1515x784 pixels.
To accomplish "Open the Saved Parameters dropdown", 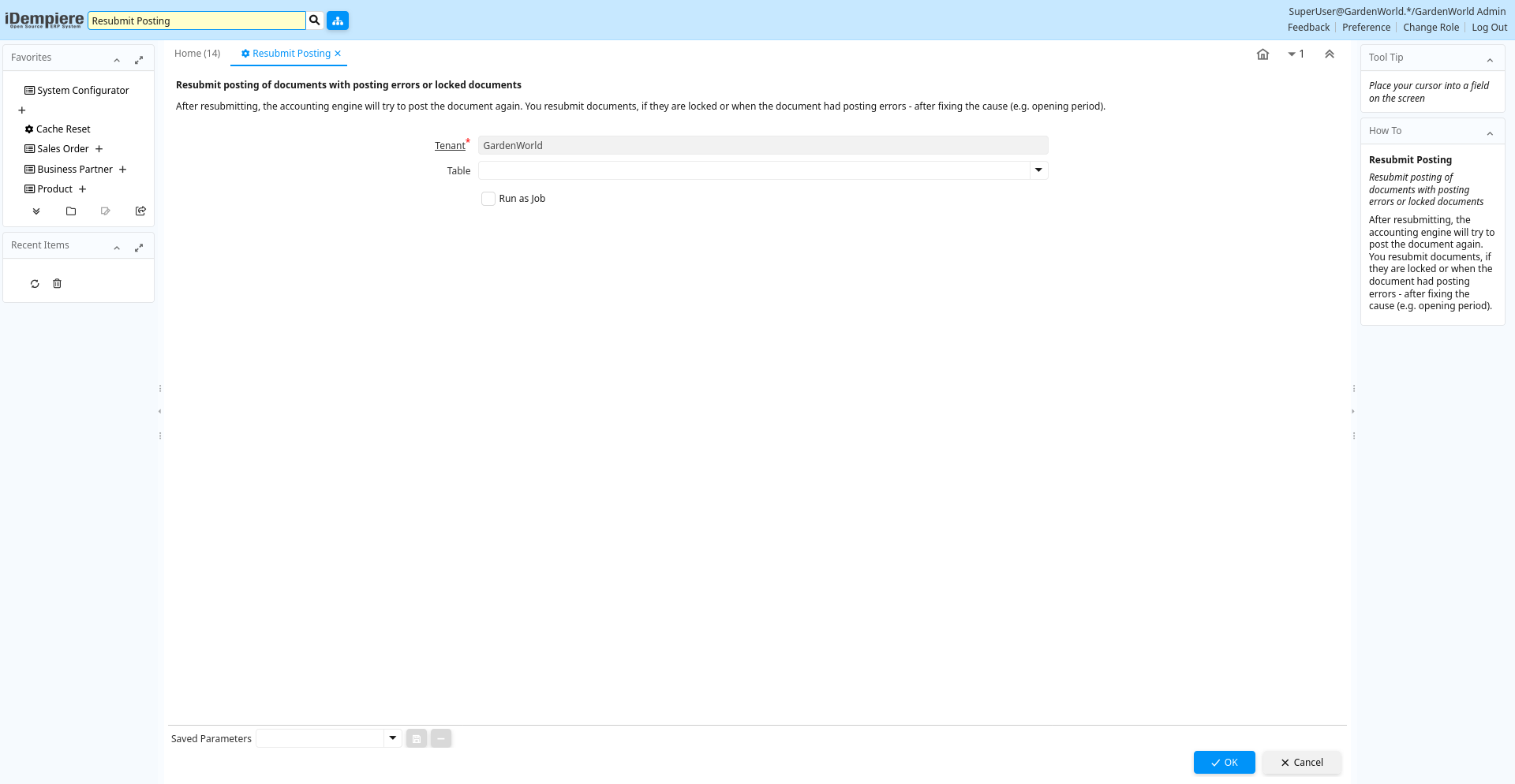I will pos(392,738).
